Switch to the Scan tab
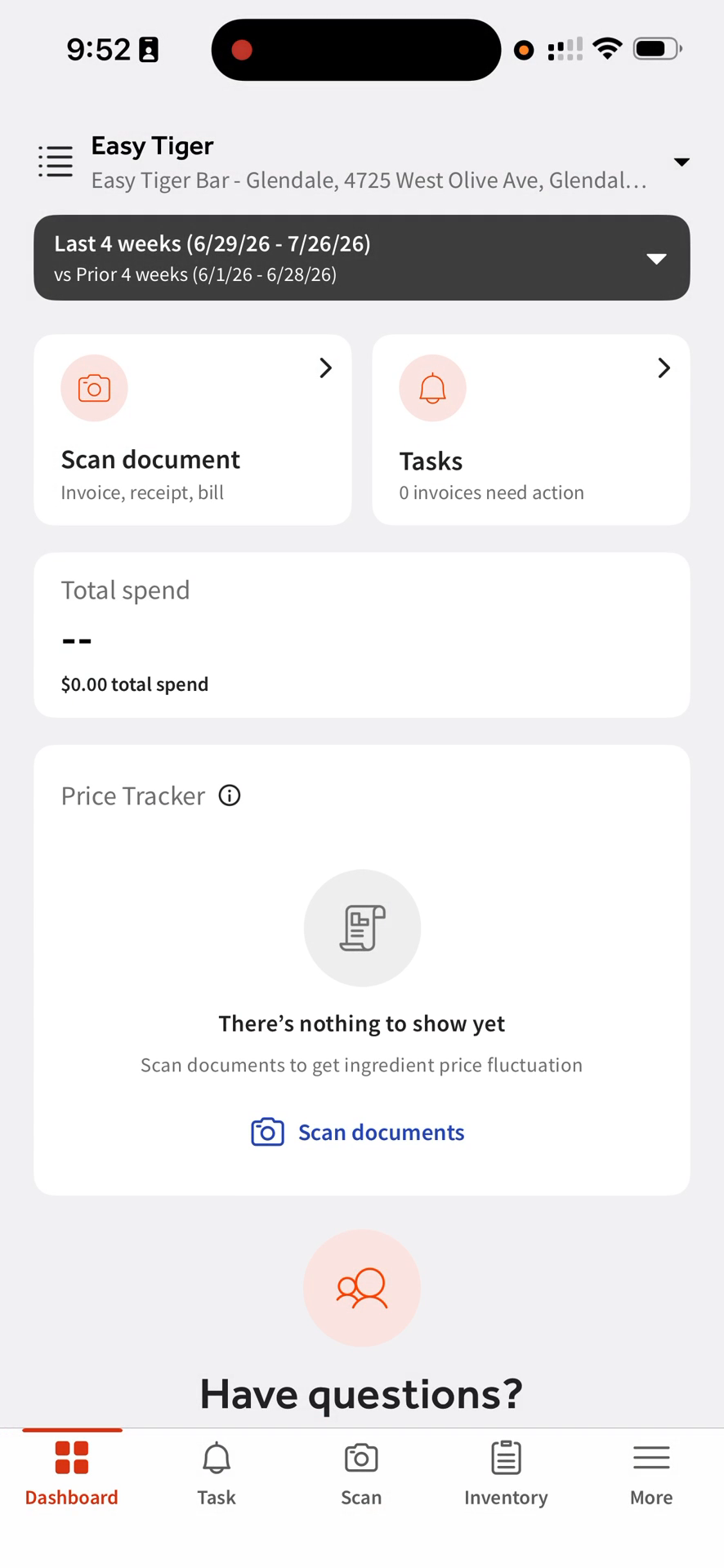The height and width of the screenshot is (1568, 724). [x=361, y=1474]
